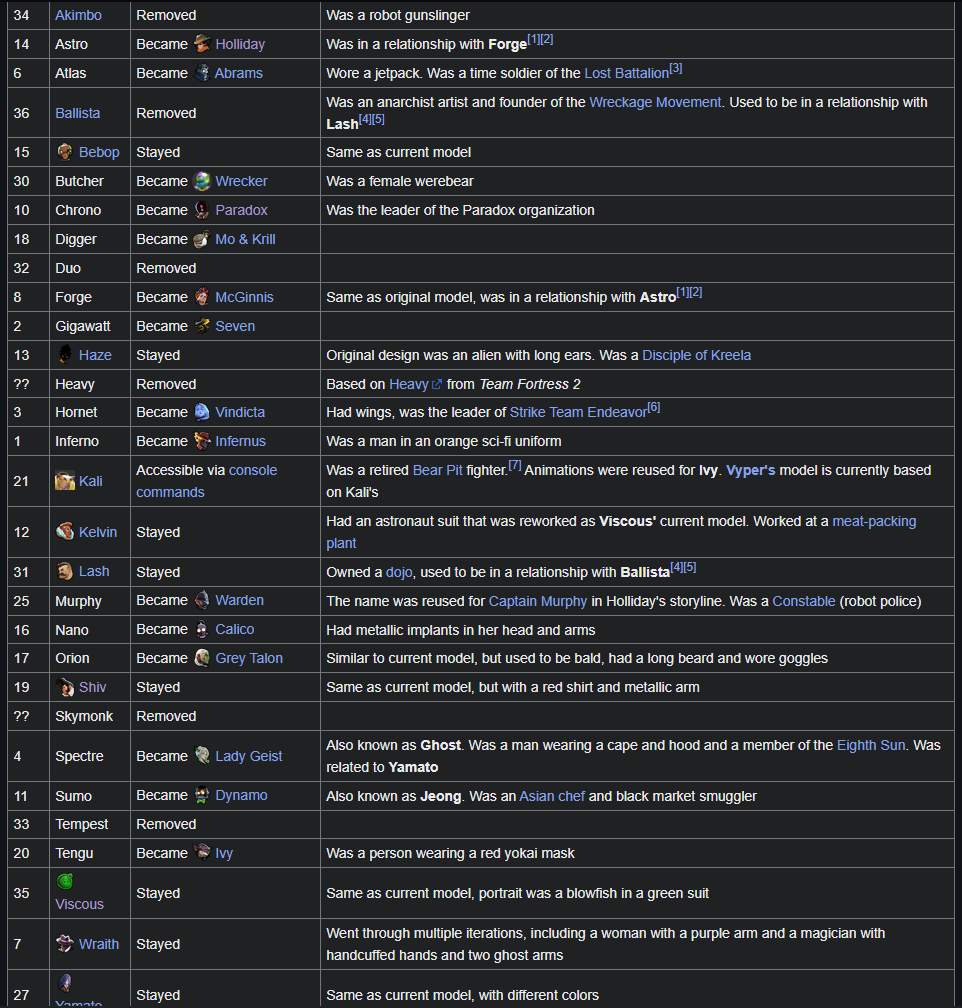Open the Lady Geist text link

click(248, 756)
